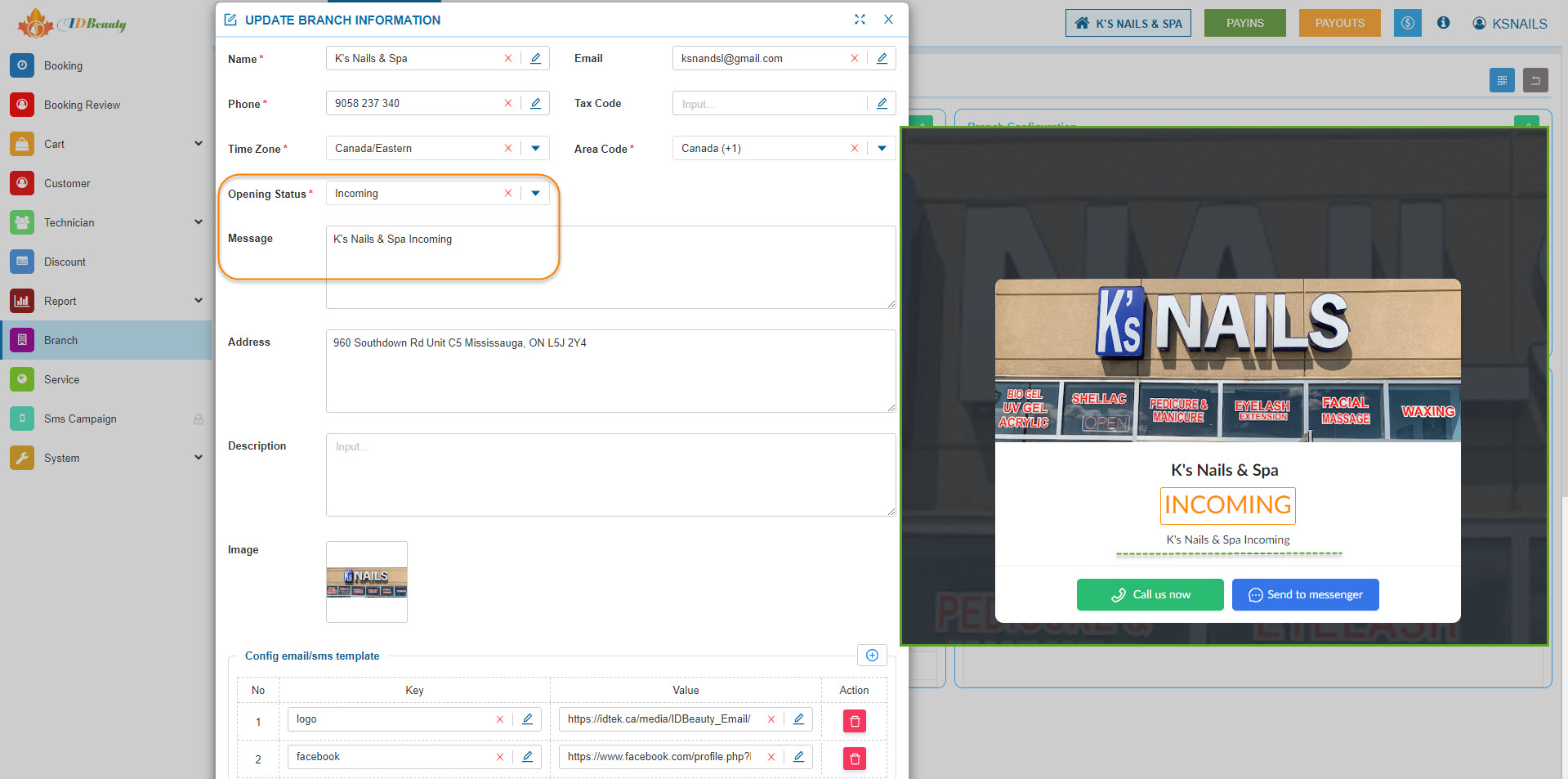Clear the facebook key field
This screenshot has height=779, width=1568.
click(500, 757)
